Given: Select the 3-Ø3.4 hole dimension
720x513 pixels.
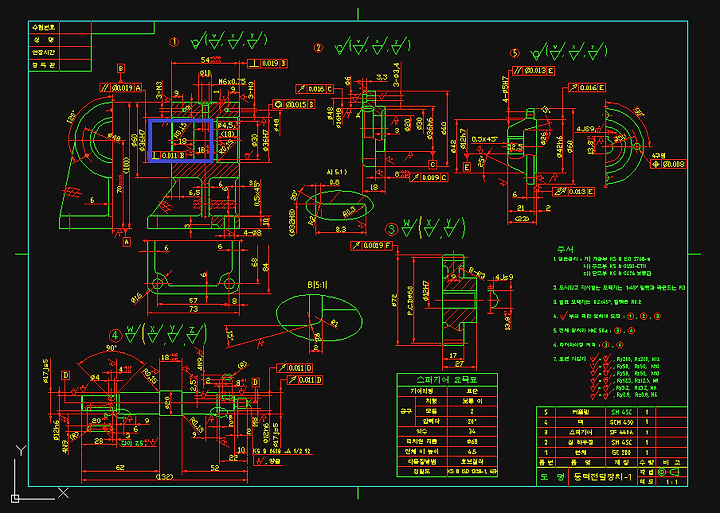Looking at the screenshot, I should click(x=396, y=73).
